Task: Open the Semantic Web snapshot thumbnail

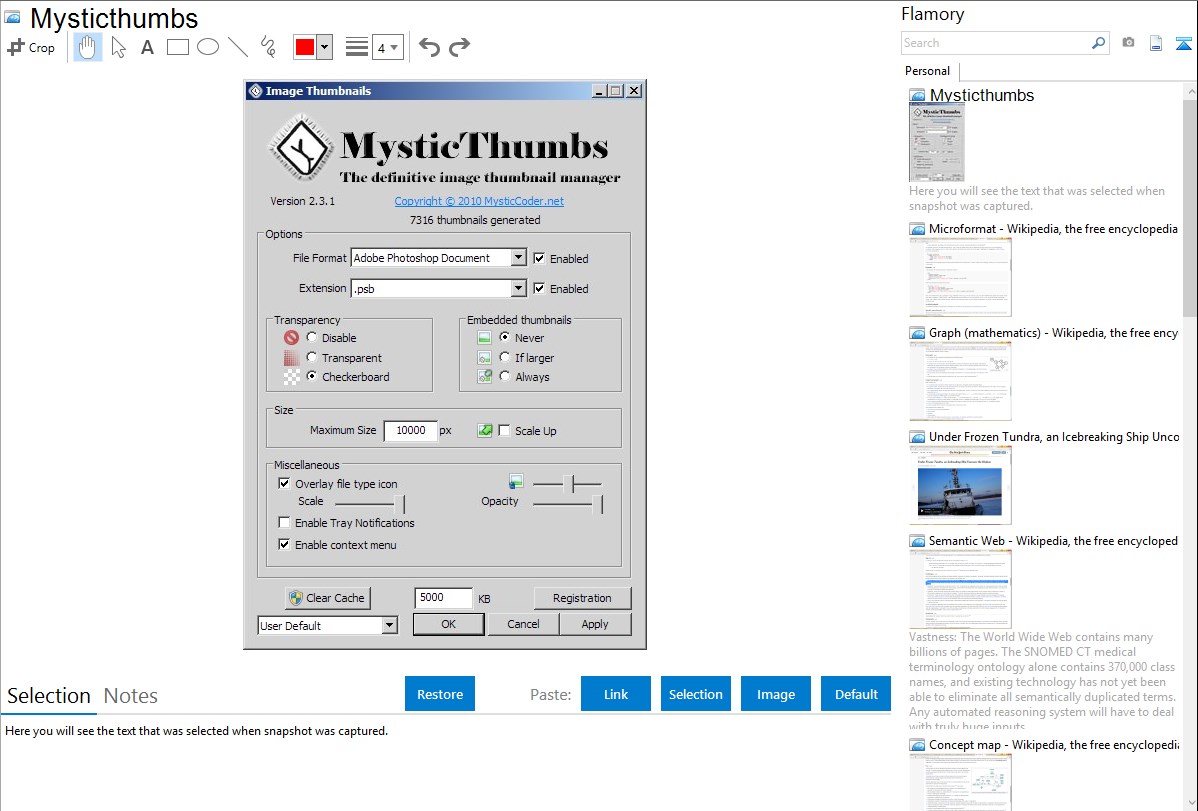Action: click(x=960, y=589)
